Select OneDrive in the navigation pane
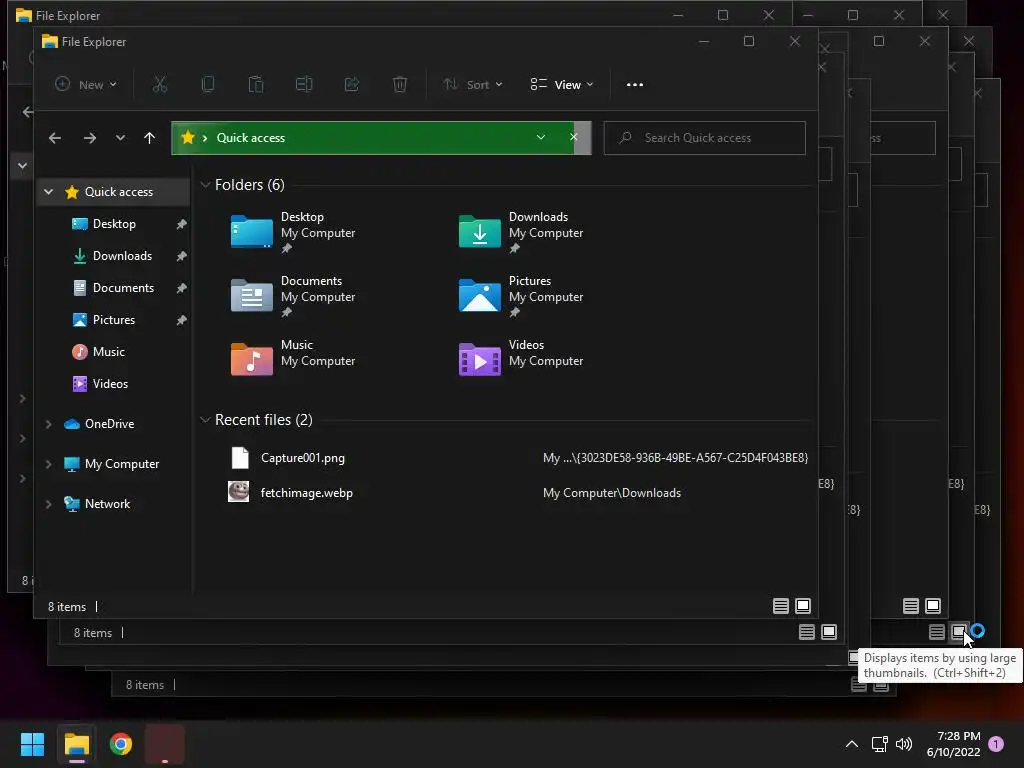The image size is (1024, 768). click(109, 424)
